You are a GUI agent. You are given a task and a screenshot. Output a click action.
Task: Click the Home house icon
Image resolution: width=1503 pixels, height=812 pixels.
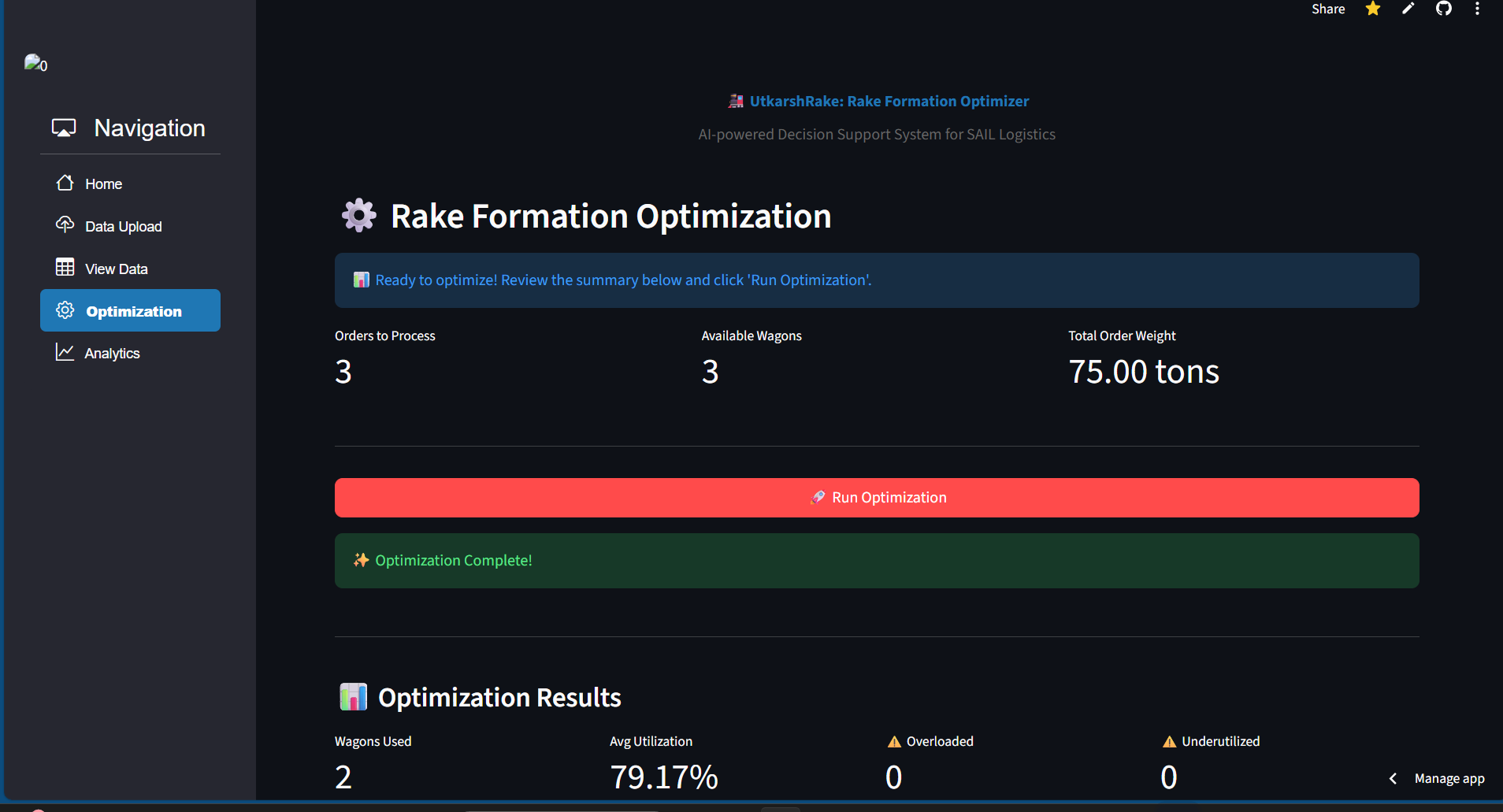(x=65, y=183)
